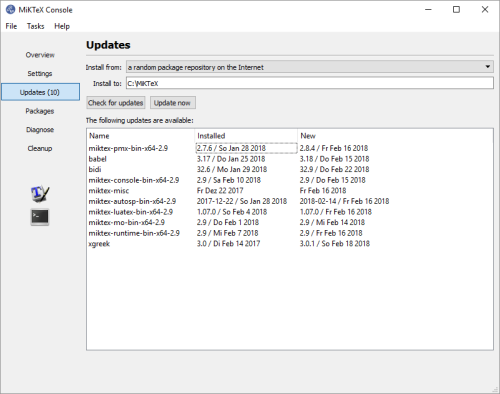Go to the Settings page
The height and width of the screenshot is (394, 500).
click(40, 74)
